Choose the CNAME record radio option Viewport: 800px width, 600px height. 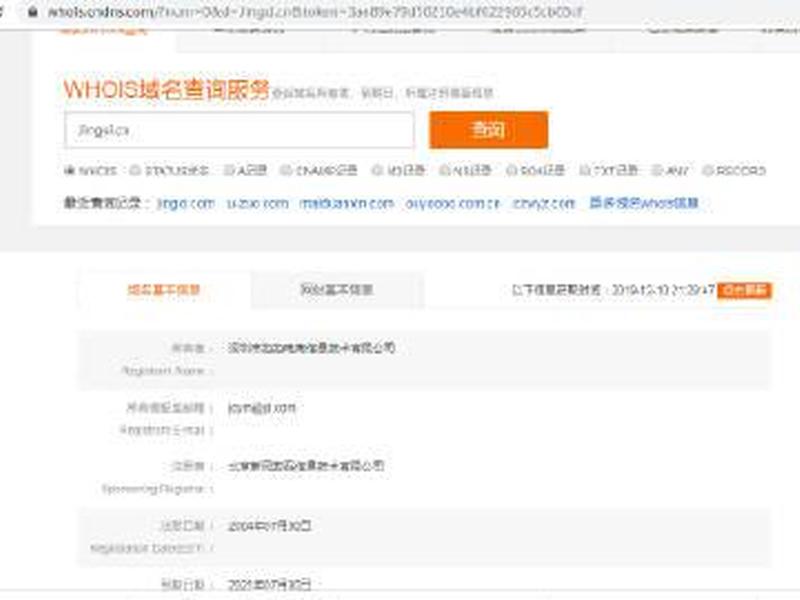tap(286, 170)
